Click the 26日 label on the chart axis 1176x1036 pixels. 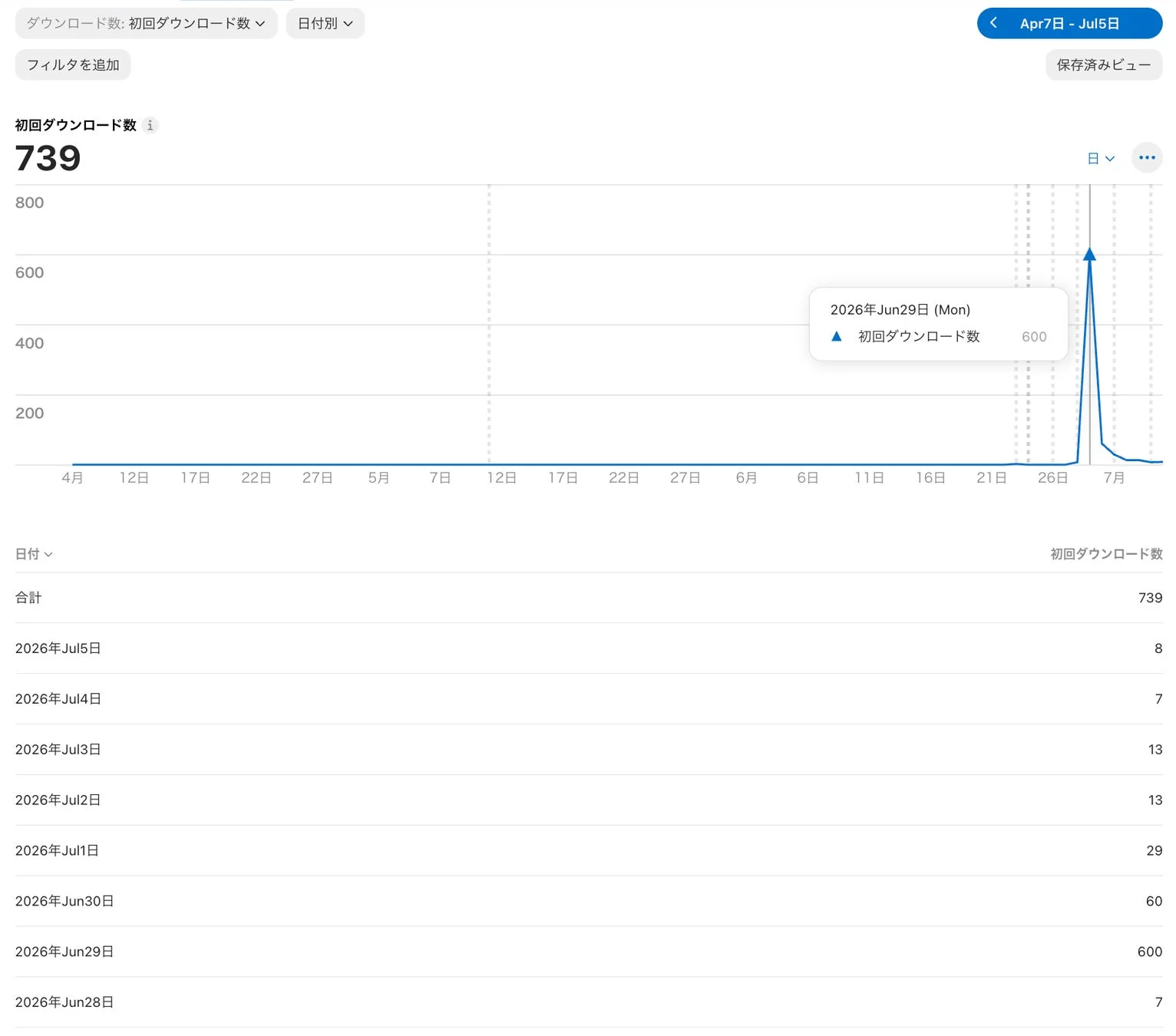pos(1052,478)
